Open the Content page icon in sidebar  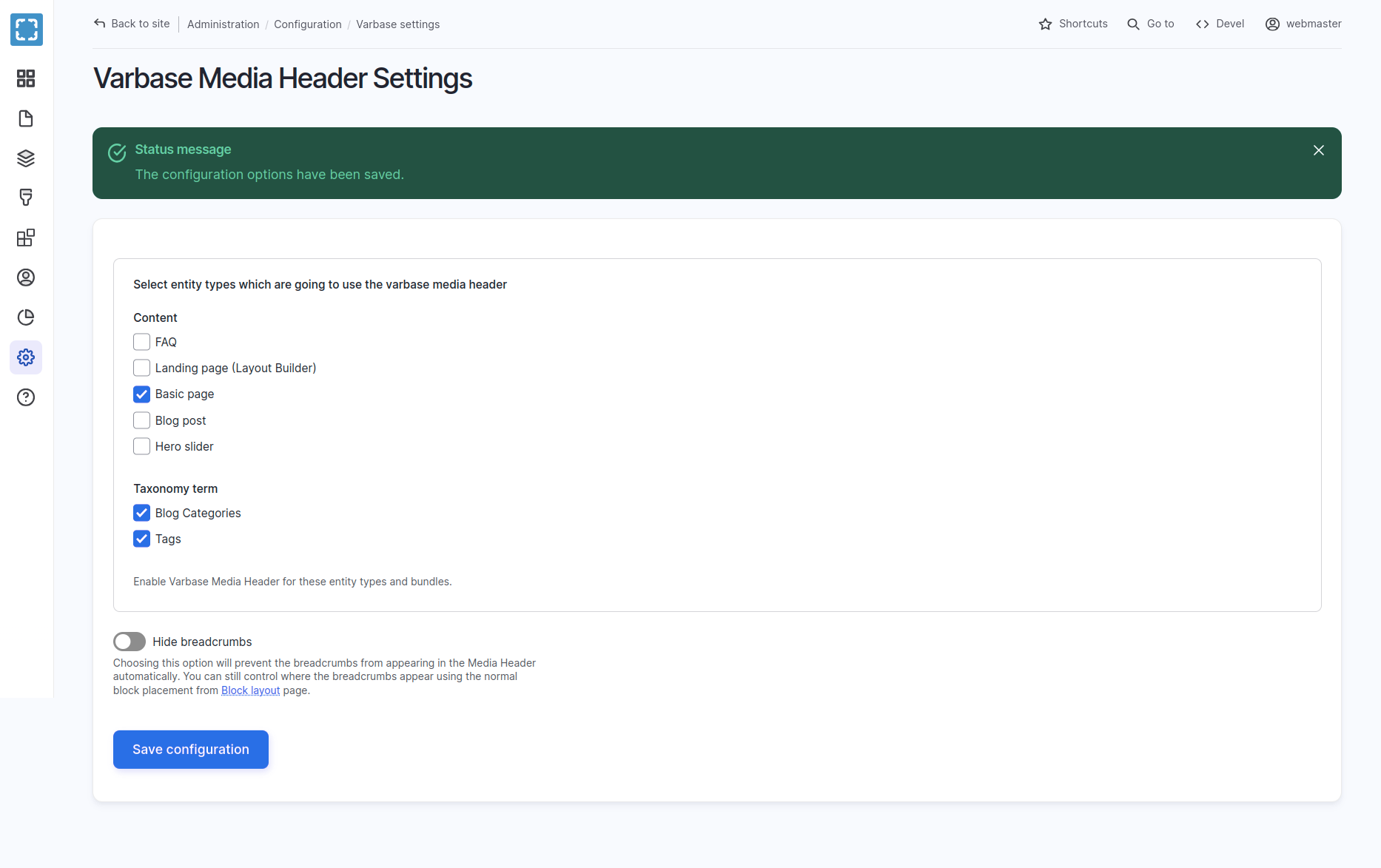click(x=26, y=118)
